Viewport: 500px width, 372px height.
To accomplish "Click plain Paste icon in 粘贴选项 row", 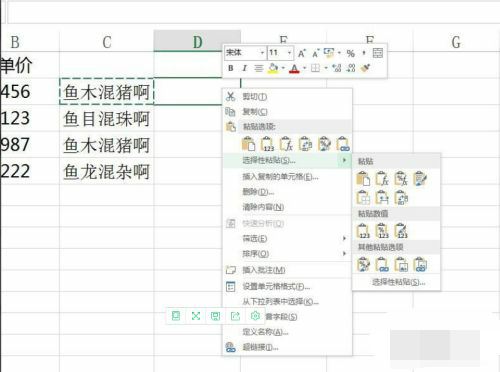I will coord(249,144).
